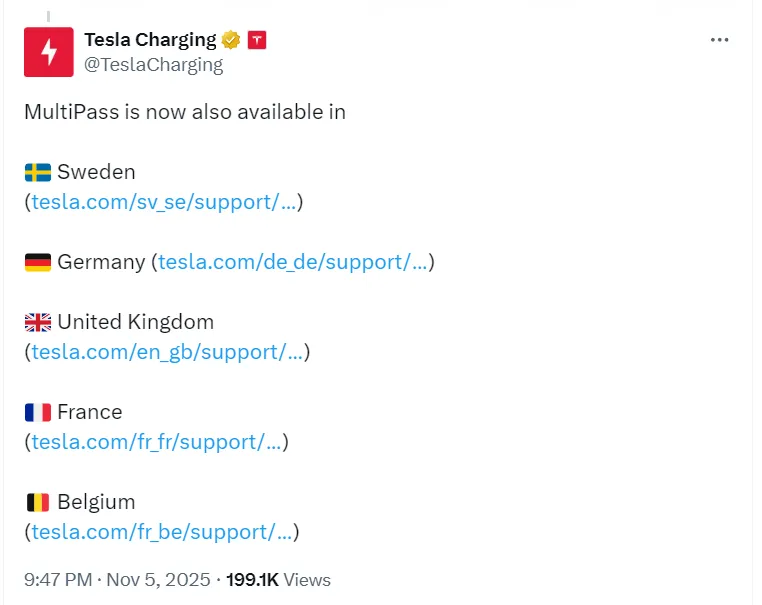The width and height of the screenshot is (762, 605).
Task: Follow the tesla.com/en_gb/support link
Action: (167, 352)
